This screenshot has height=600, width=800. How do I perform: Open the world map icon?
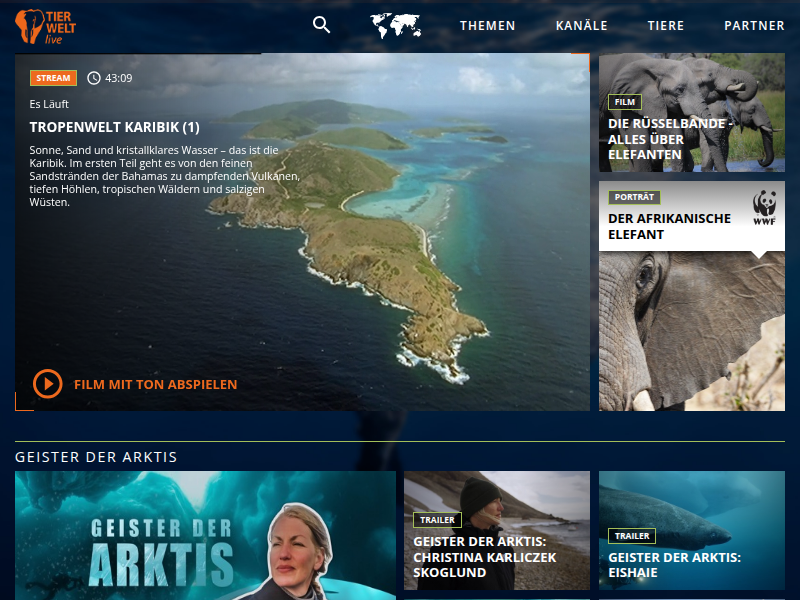[395, 26]
